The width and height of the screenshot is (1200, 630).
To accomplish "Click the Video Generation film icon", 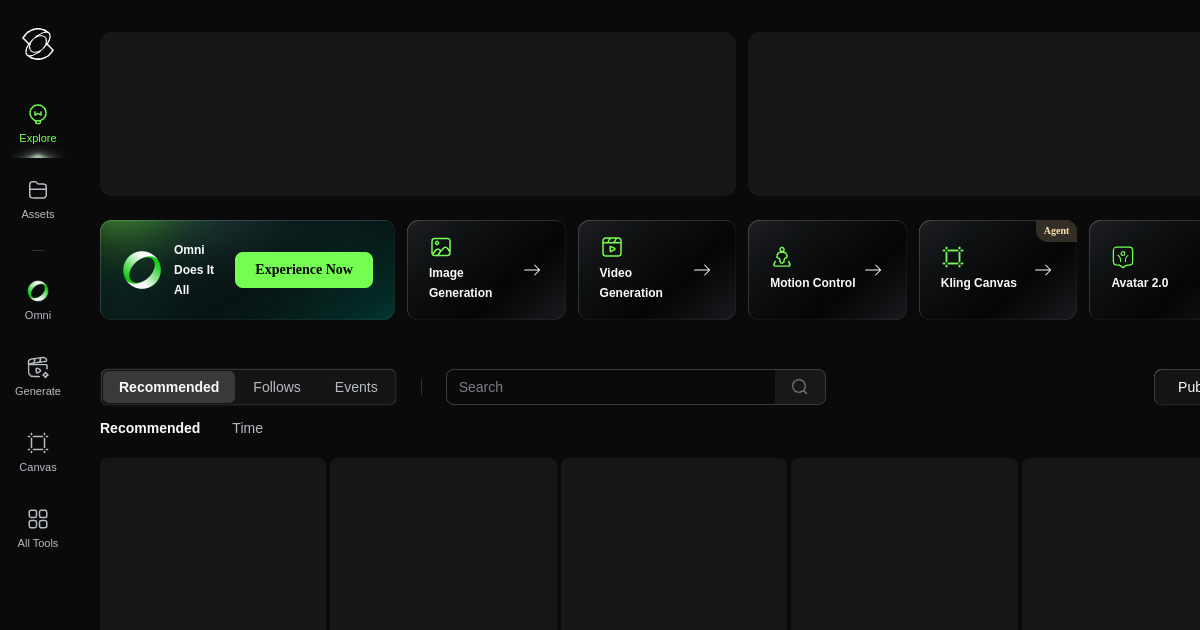I will click(612, 247).
